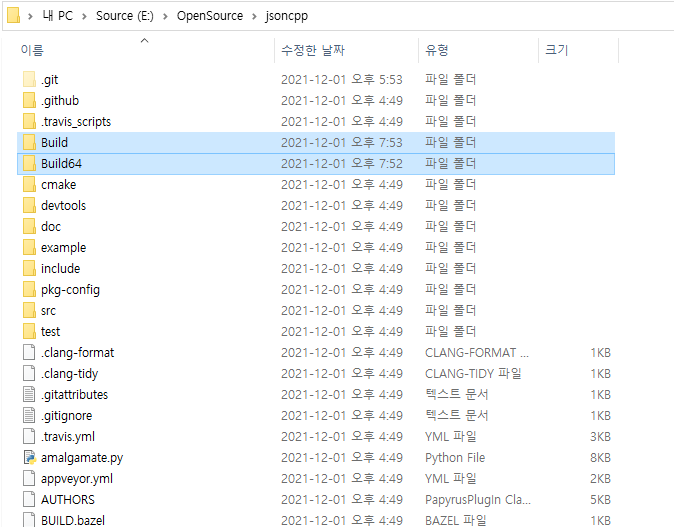Viewport: 674px width, 527px height.
Task: Select the Build64 folder name
Action: point(61,163)
